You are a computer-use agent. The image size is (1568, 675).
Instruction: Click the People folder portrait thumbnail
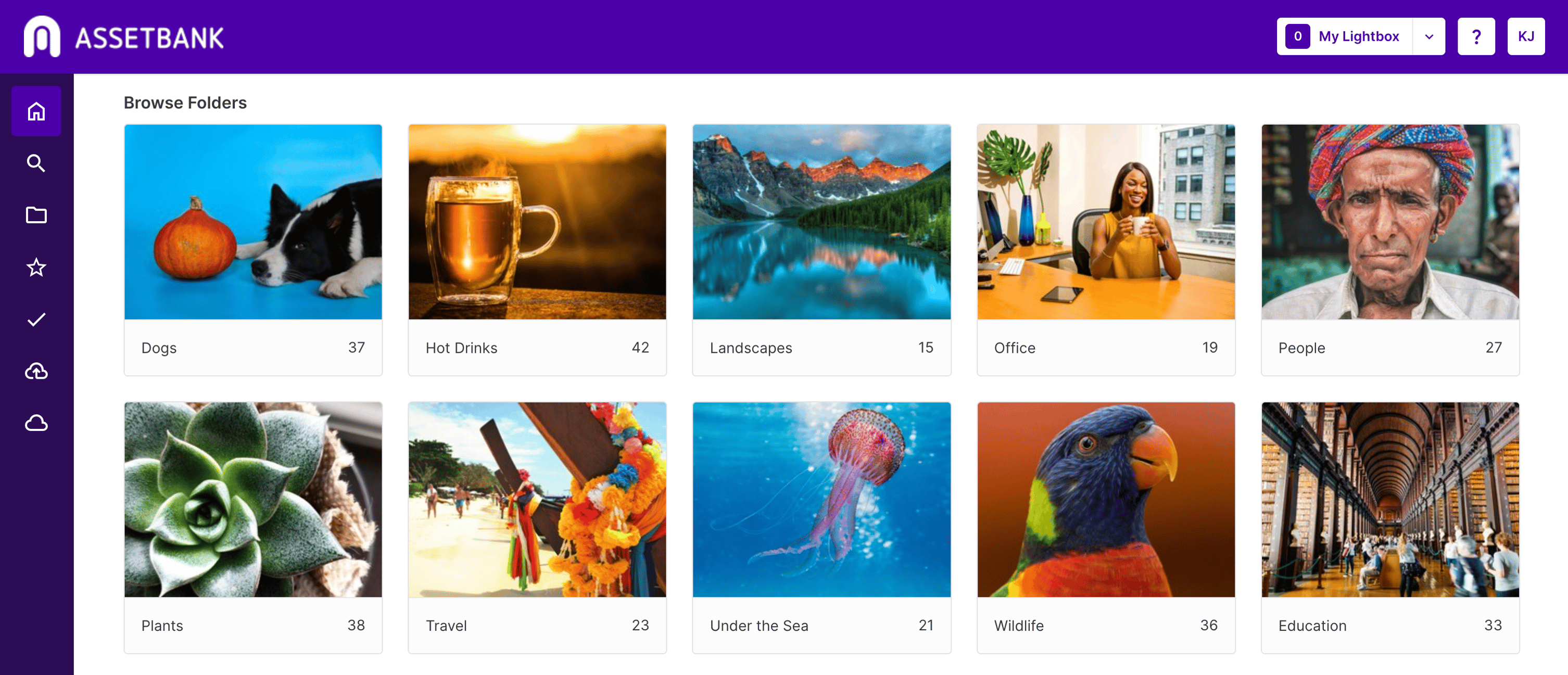click(1390, 222)
